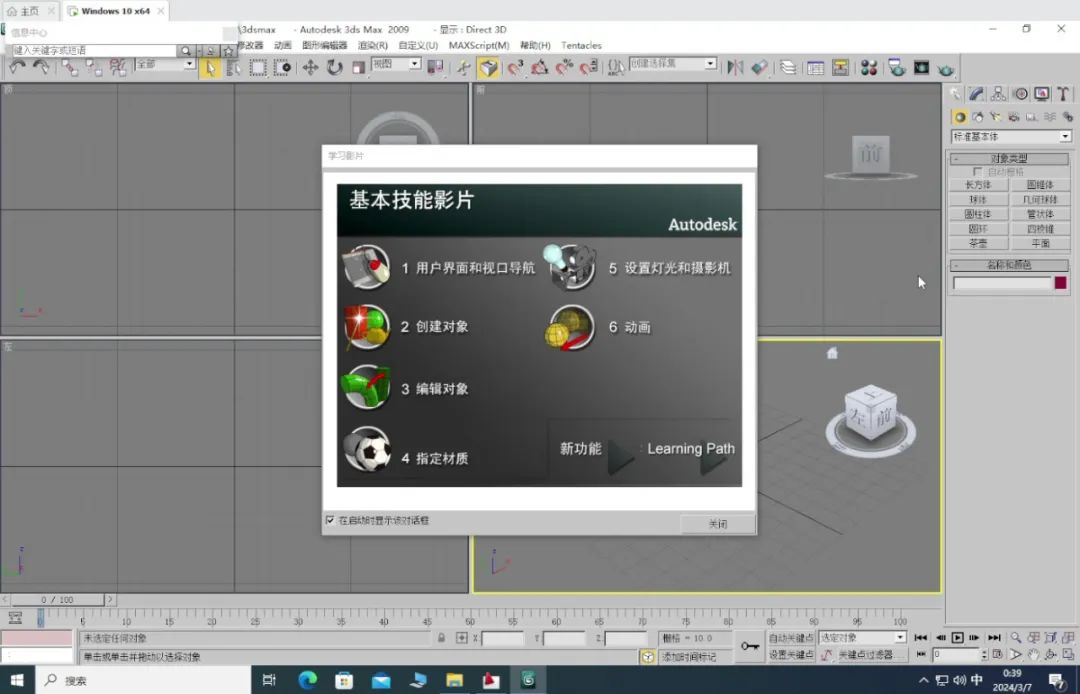The image size is (1080, 694).
Task: Open the 创建选择集 named selection dropdown
Action: point(673,63)
